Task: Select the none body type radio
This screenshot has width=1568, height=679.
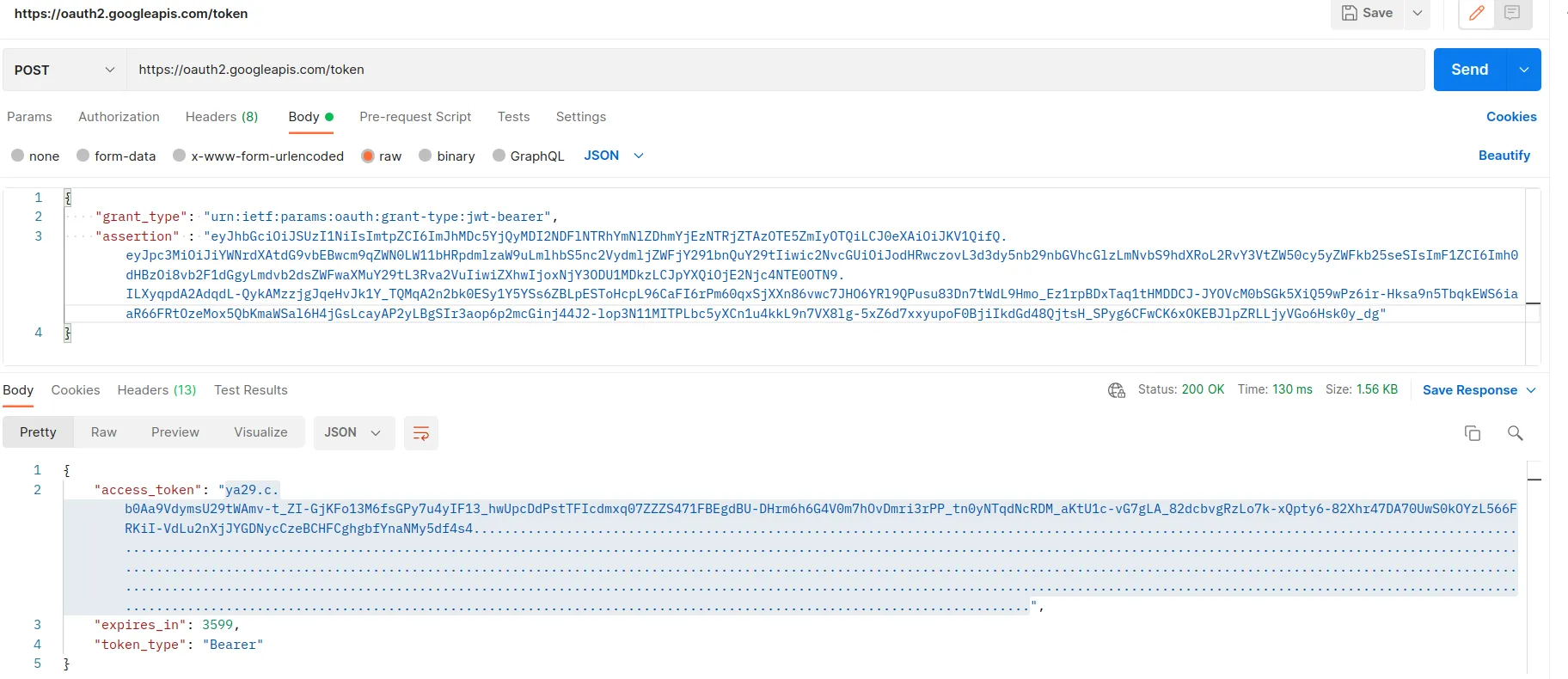Action: pyautogui.click(x=17, y=156)
